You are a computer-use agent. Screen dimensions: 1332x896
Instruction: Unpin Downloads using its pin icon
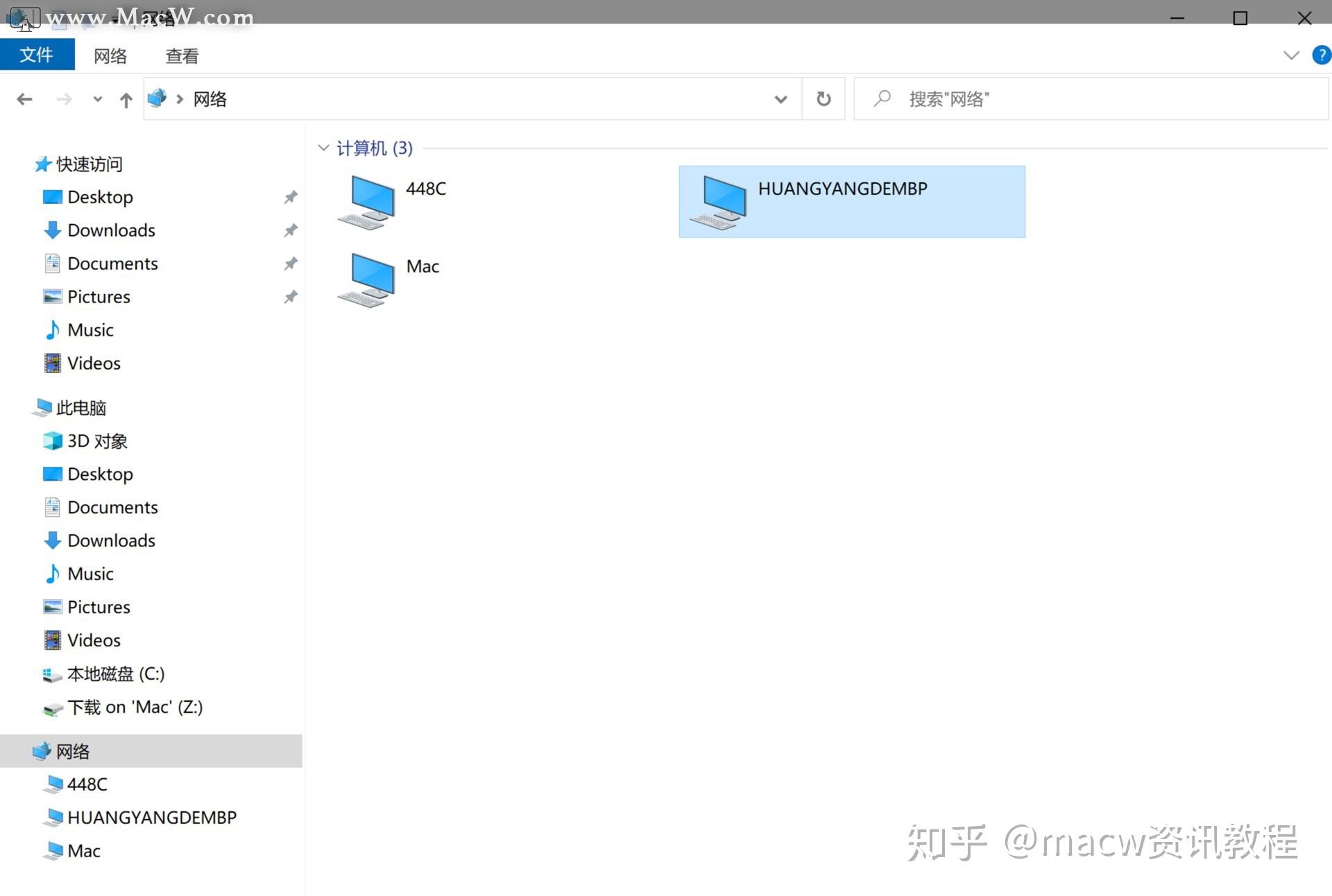(291, 230)
